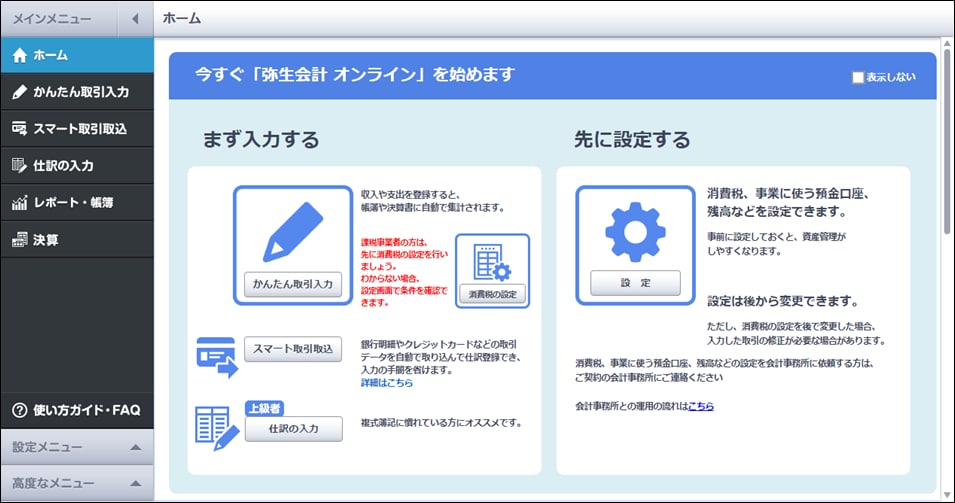Click the large blue pencil icon
Screen dimensions: 955x503
click(x=293, y=232)
